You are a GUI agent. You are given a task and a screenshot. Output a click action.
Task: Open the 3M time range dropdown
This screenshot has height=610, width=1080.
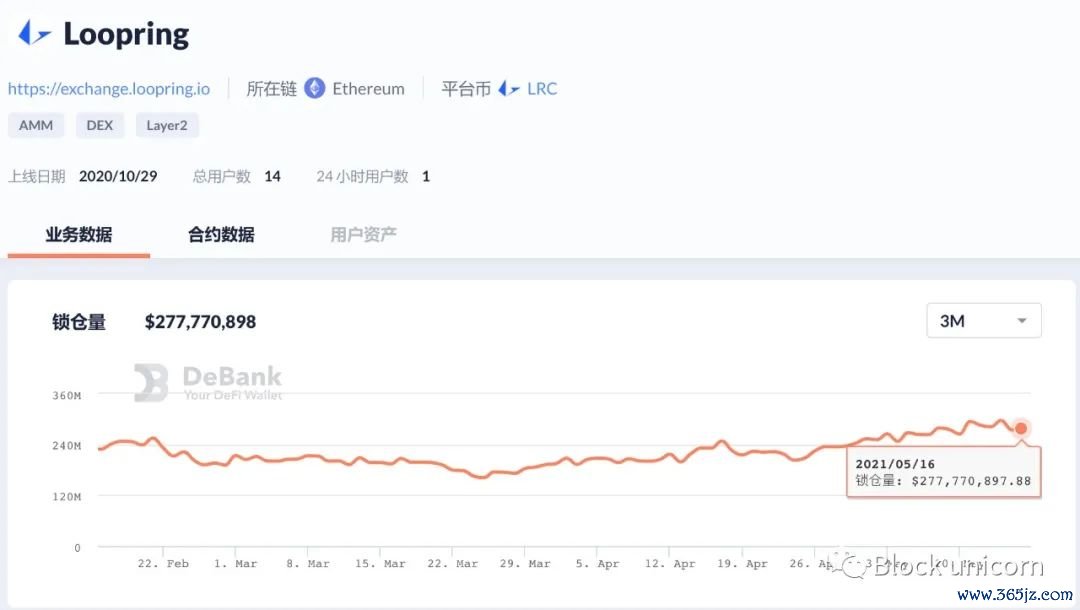pos(983,320)
